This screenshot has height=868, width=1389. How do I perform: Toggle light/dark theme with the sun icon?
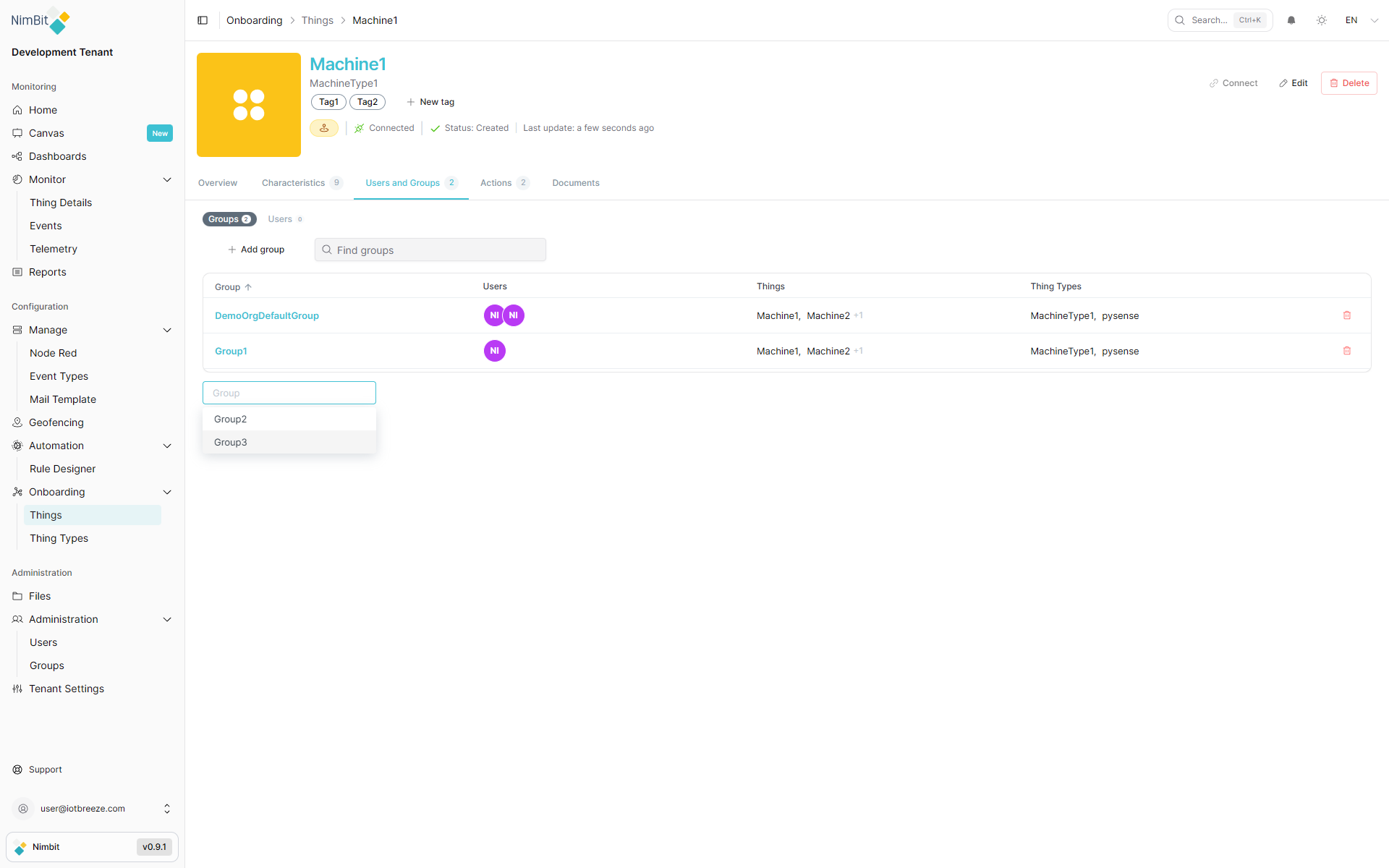[x=1322, y=20]
